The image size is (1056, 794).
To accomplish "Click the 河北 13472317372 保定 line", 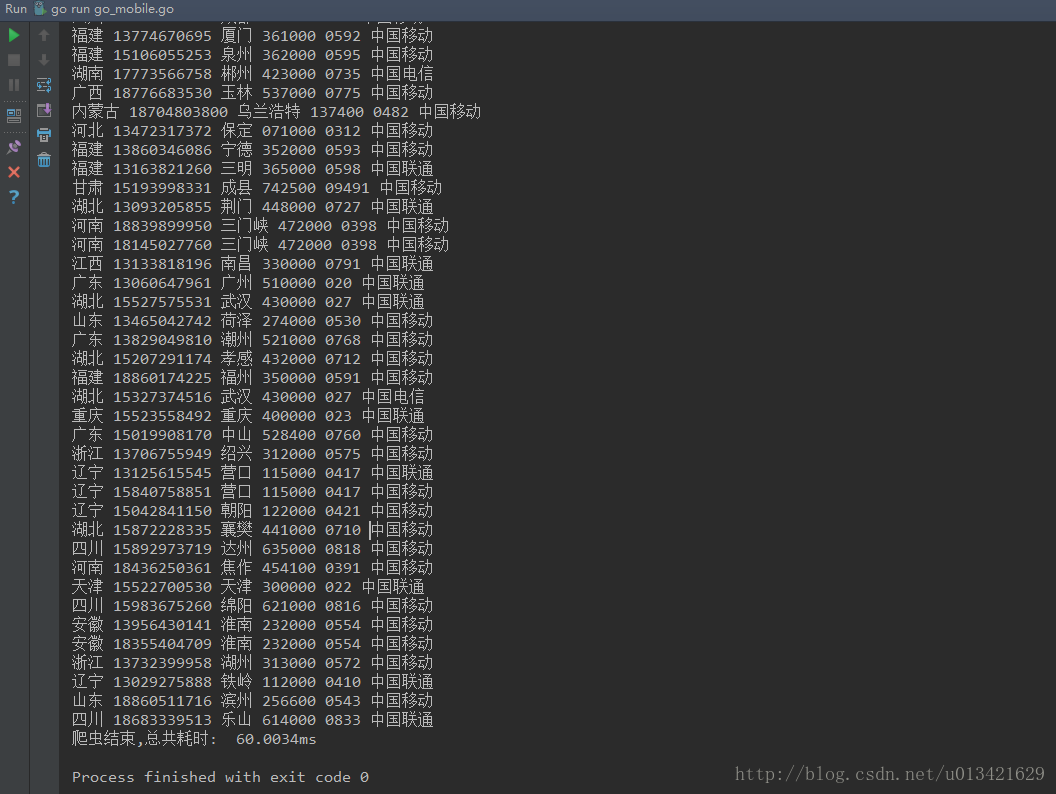I will click(x=252, y=131).
